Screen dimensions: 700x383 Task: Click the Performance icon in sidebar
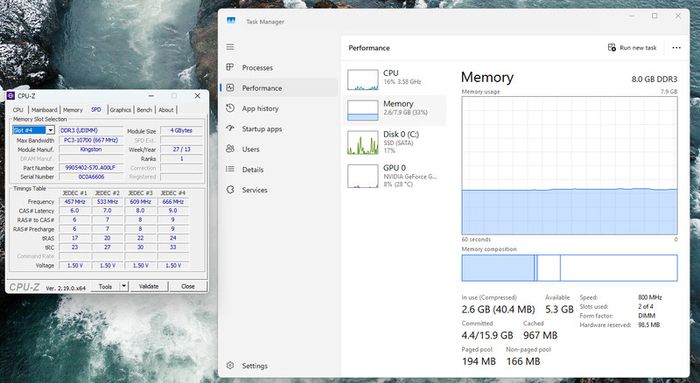tap(230, 88)
